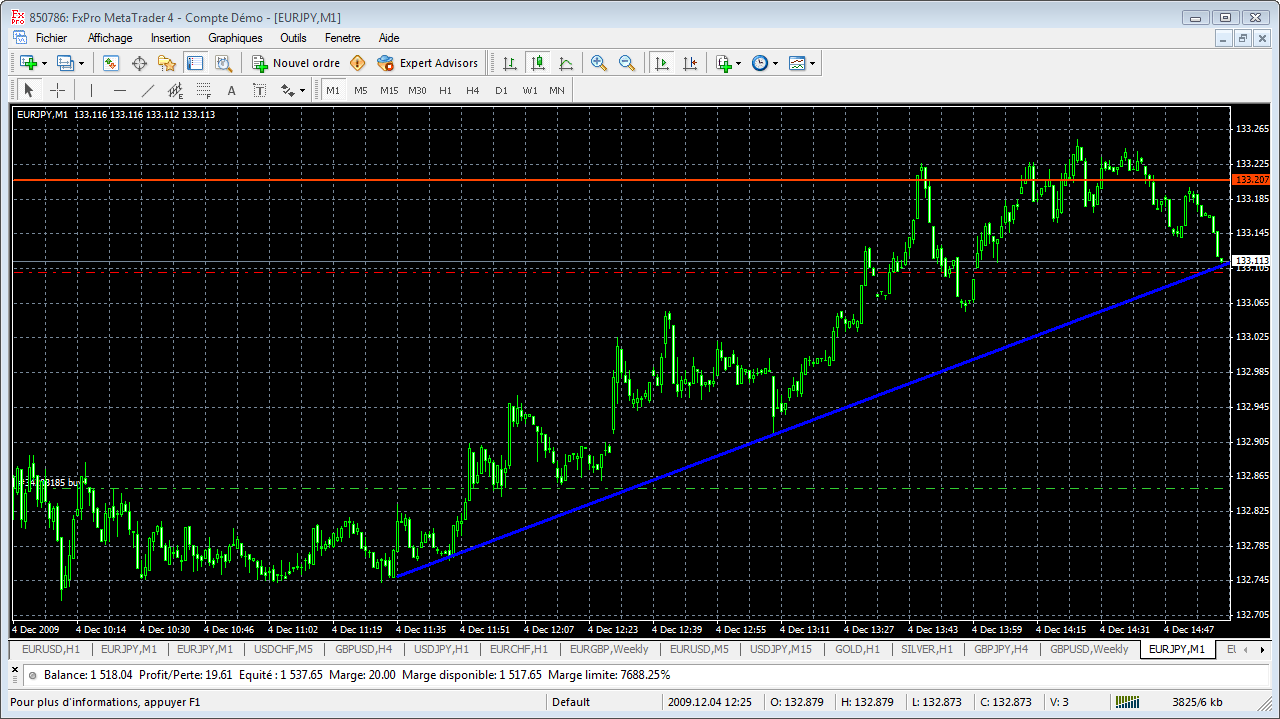Open the Aide menu
The image size is (1280, 719).
[x=389, y=38]
